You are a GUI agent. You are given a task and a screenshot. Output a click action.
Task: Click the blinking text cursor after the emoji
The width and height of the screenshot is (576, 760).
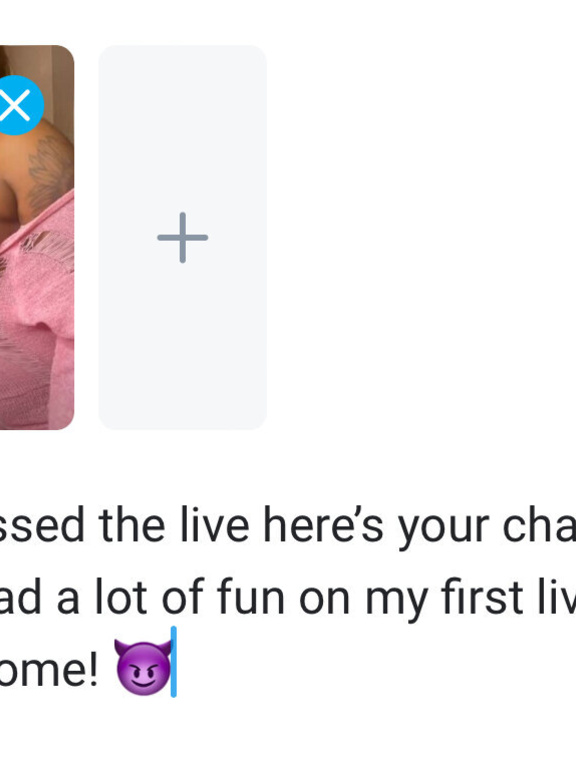(174, 662)
